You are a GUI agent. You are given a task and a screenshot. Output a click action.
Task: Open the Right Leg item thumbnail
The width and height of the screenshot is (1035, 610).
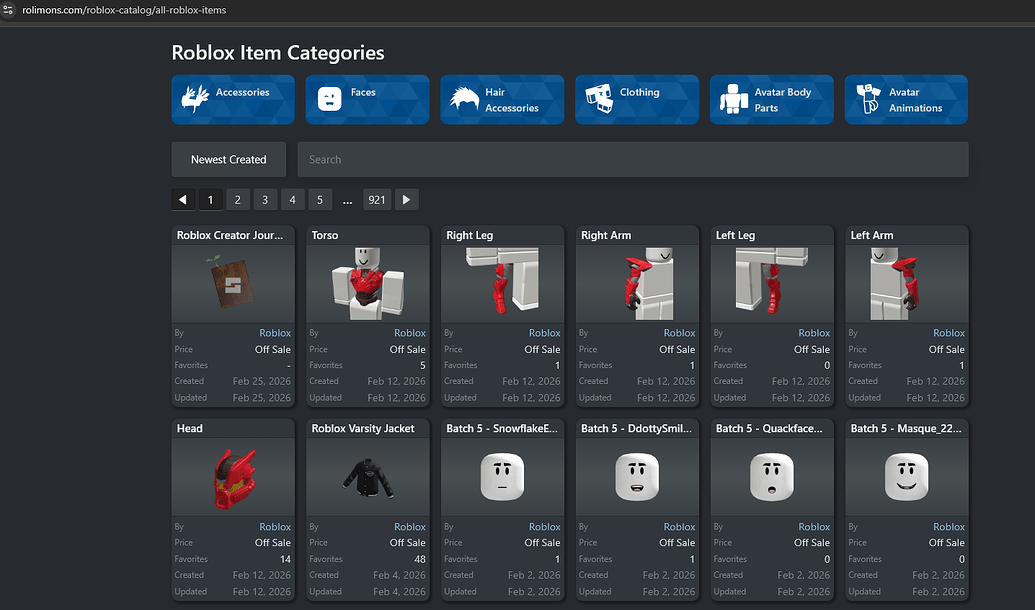[x=502, y=284]
